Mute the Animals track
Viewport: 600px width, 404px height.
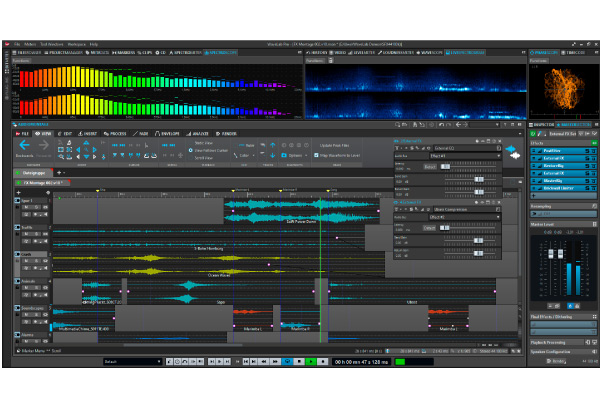26,288
